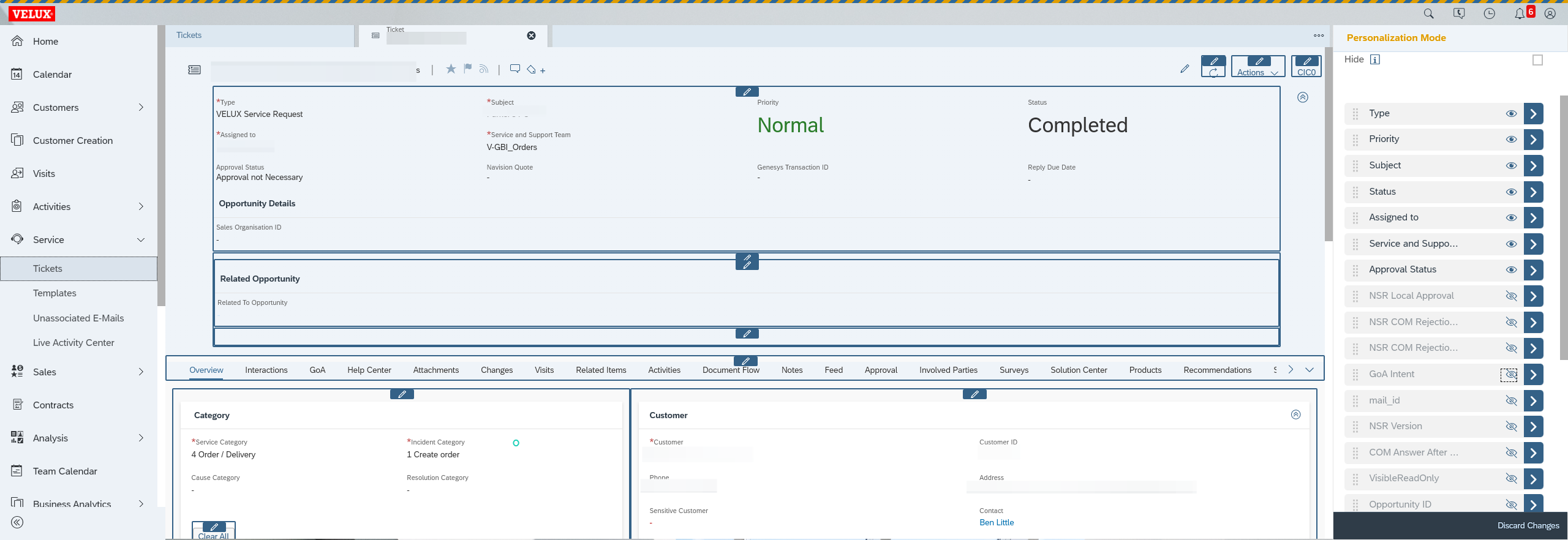The height and width of the screenshot is (540, 1568).
Task: Switch to the Attachments tab
Action: pyautogui.click(x=435, y=370)
